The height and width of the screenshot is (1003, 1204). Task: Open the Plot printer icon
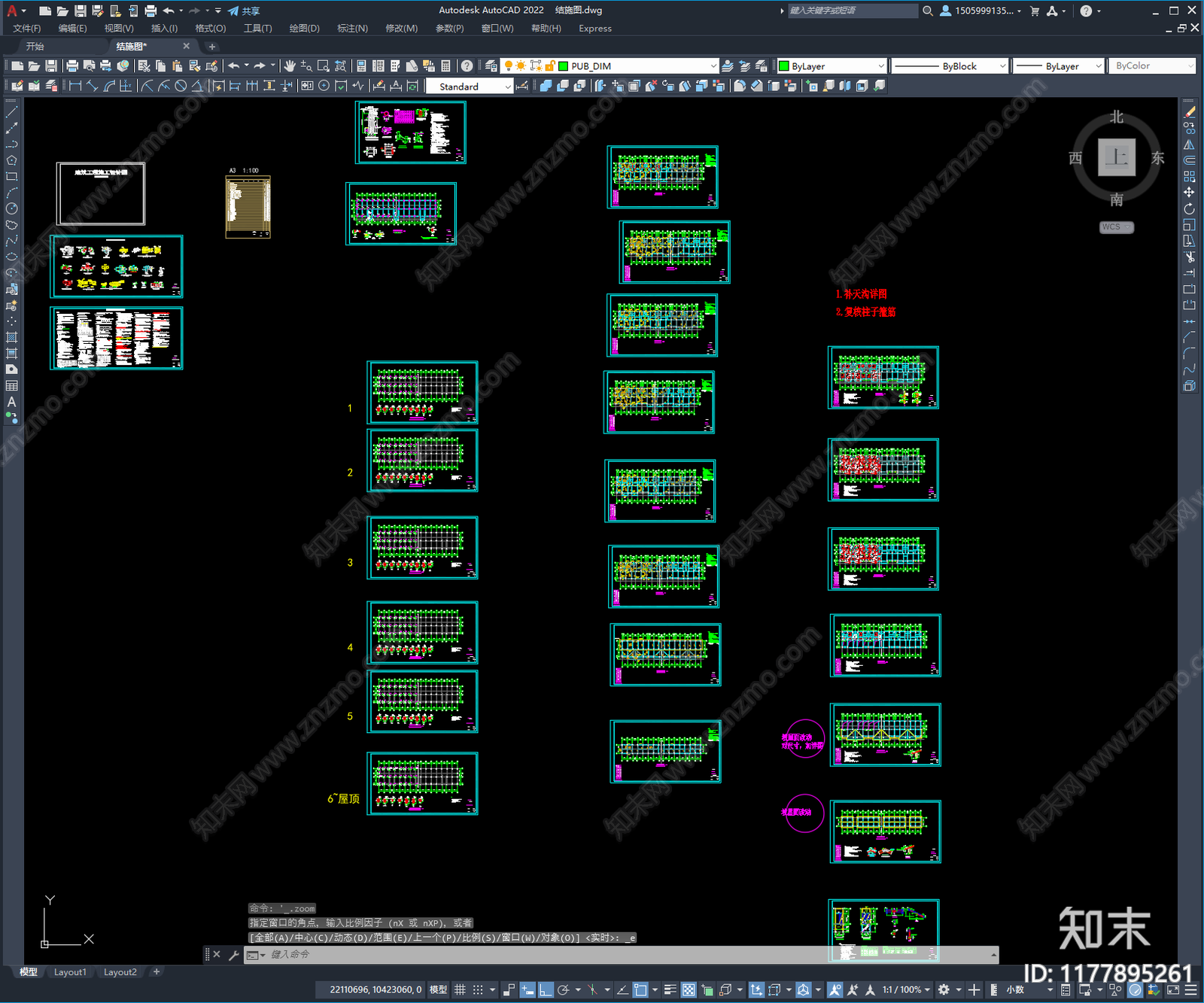click(72, 66)
